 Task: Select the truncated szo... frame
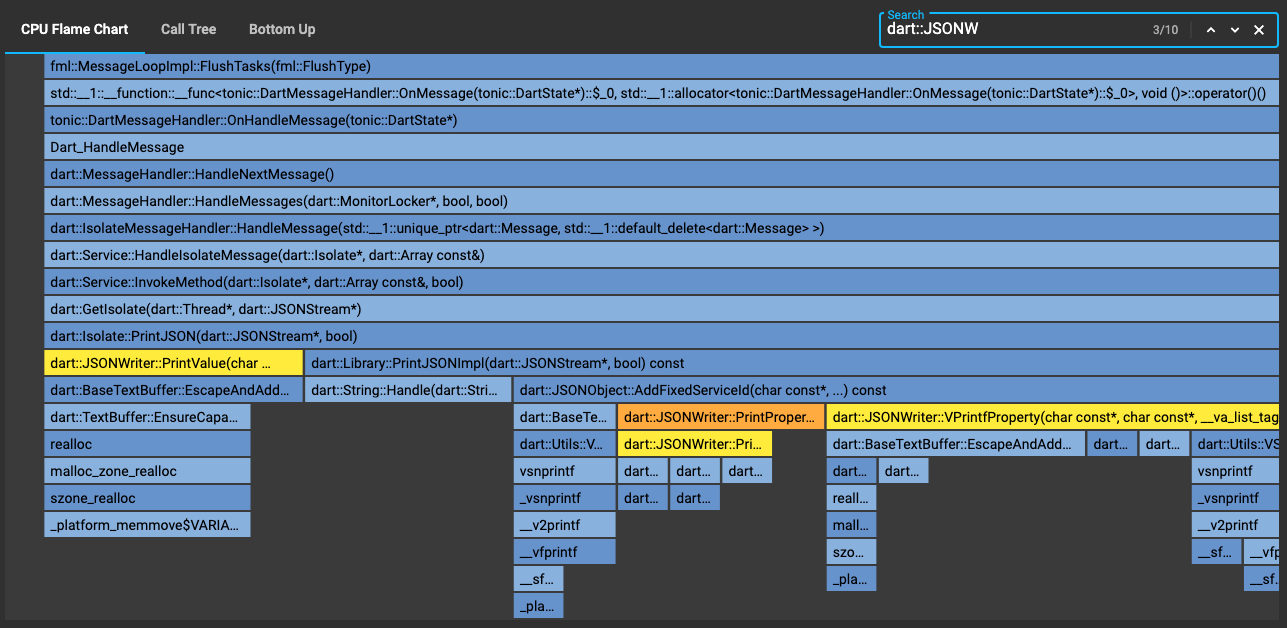click(x=852, y=552)
